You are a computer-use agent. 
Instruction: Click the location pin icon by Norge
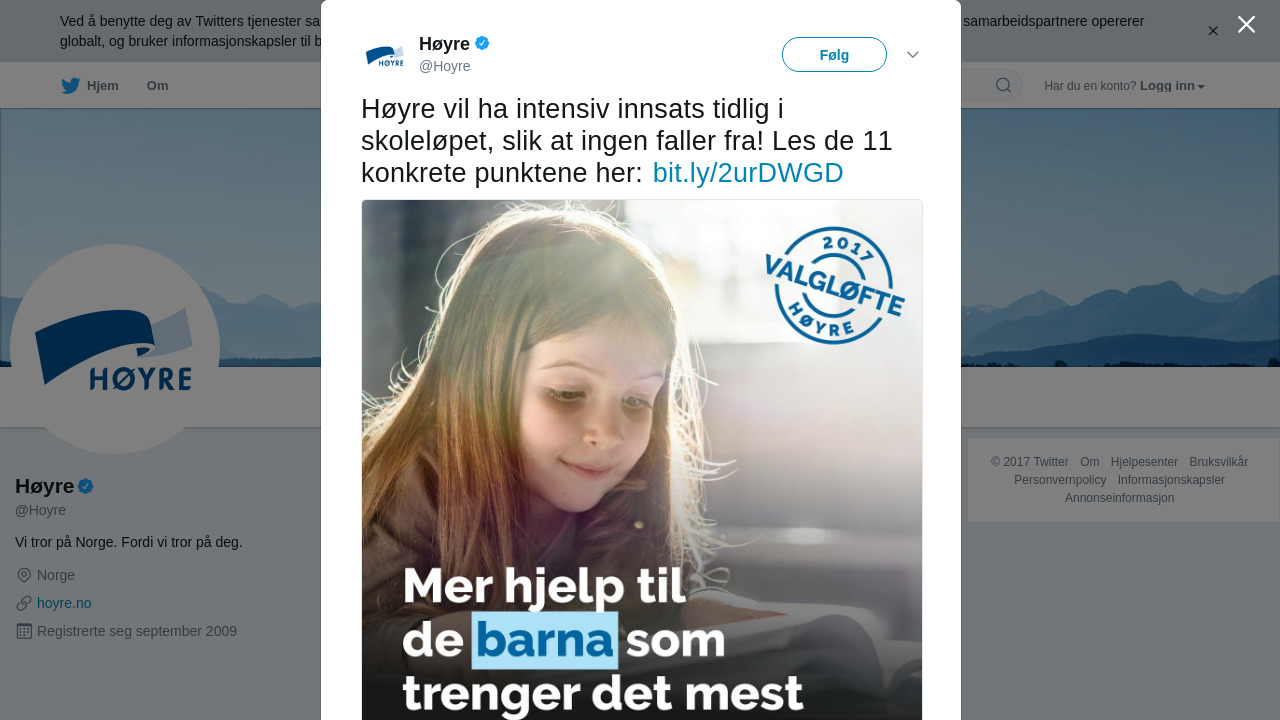click(24, 575)
